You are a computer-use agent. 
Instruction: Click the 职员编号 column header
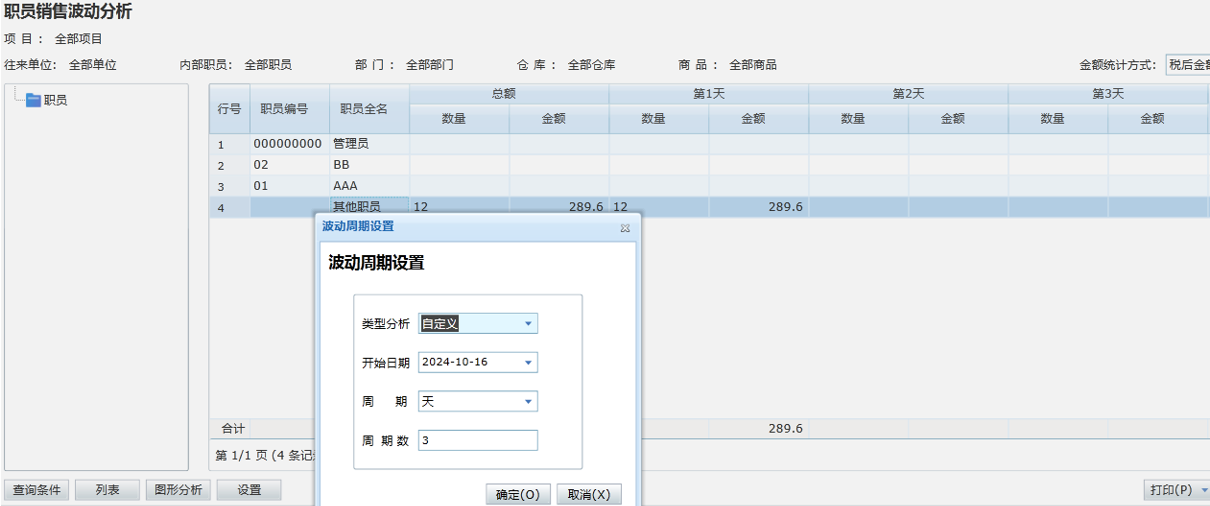pyautogui.click(x=284, y=109)
